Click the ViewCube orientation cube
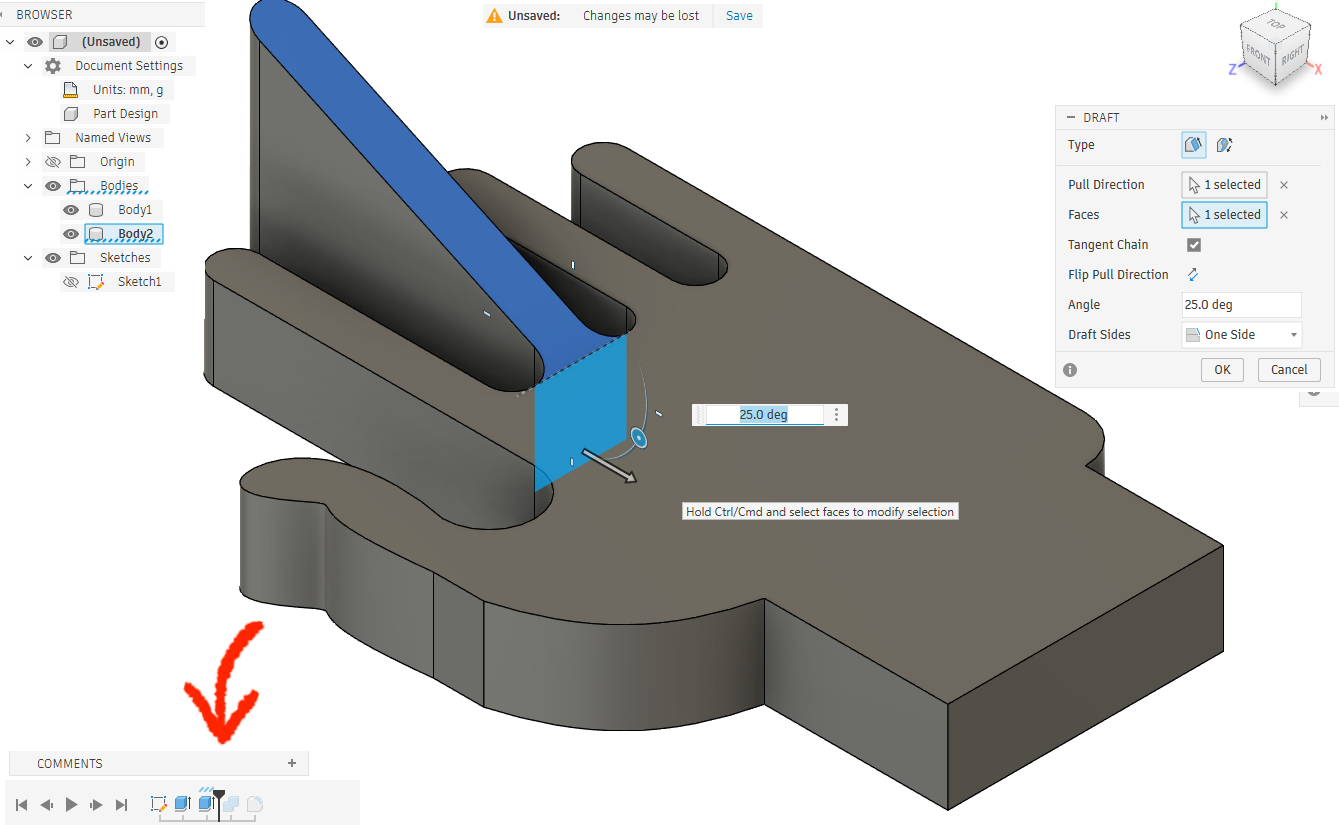 [1277, 50]
